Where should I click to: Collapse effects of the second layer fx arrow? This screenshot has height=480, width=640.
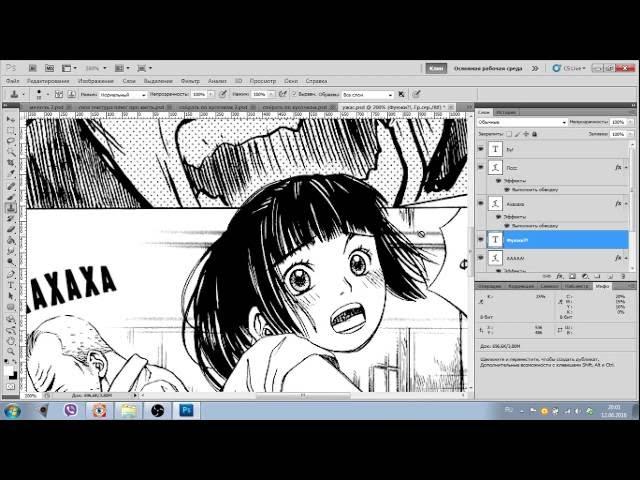point(626,168)
